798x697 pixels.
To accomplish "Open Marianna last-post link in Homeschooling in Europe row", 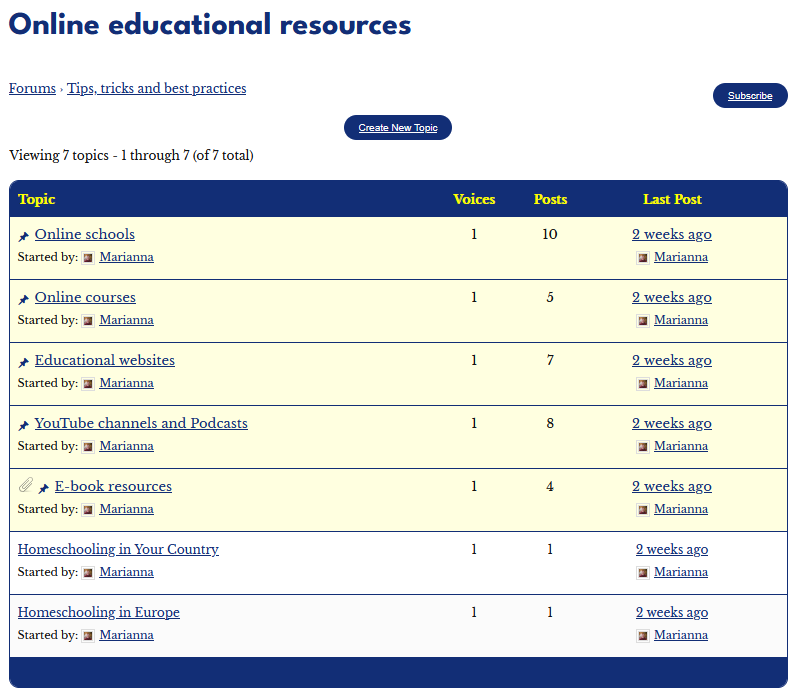I will click(x=681, y=636).
